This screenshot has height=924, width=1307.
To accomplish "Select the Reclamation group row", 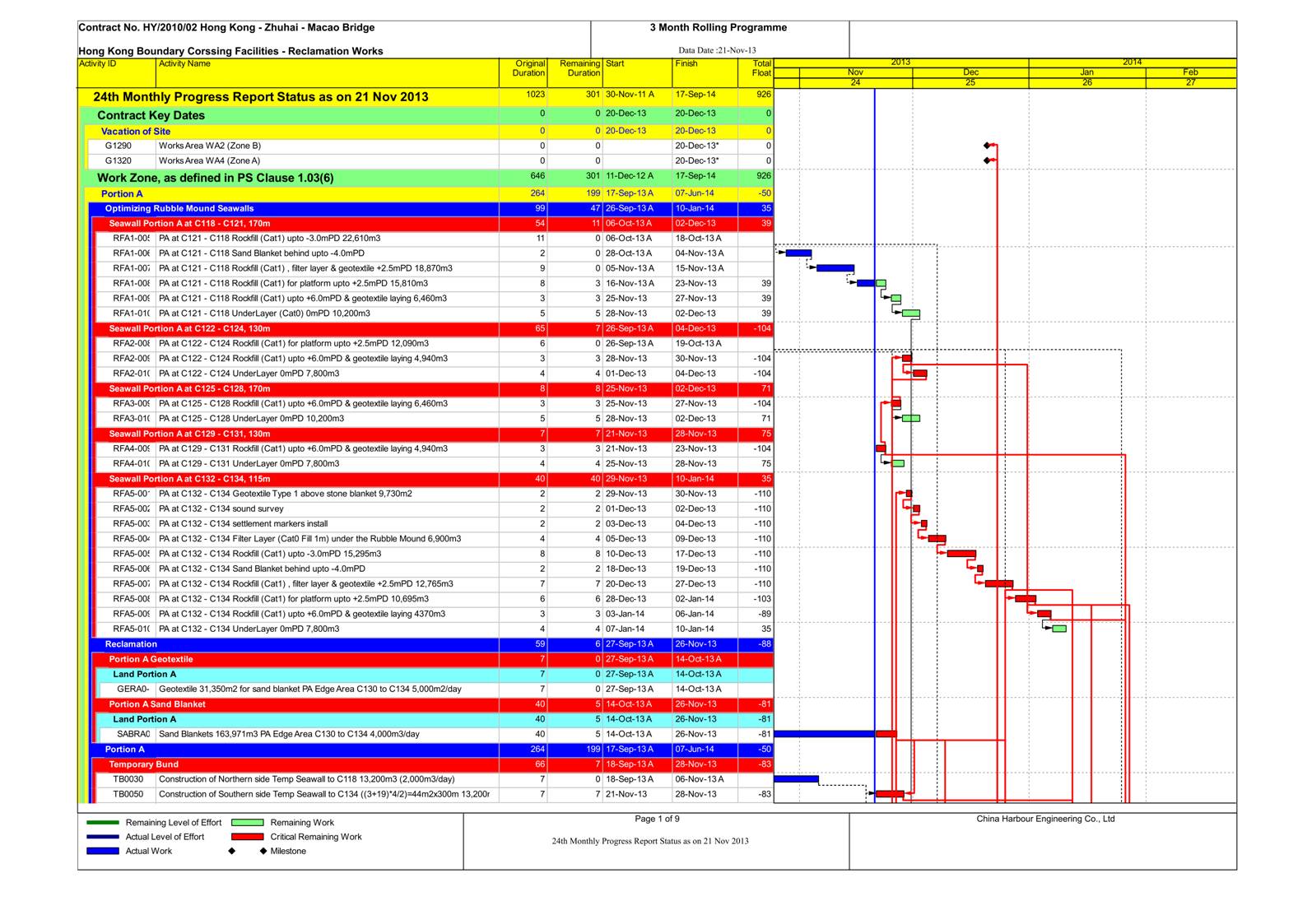I will click(x=430, y=644).
